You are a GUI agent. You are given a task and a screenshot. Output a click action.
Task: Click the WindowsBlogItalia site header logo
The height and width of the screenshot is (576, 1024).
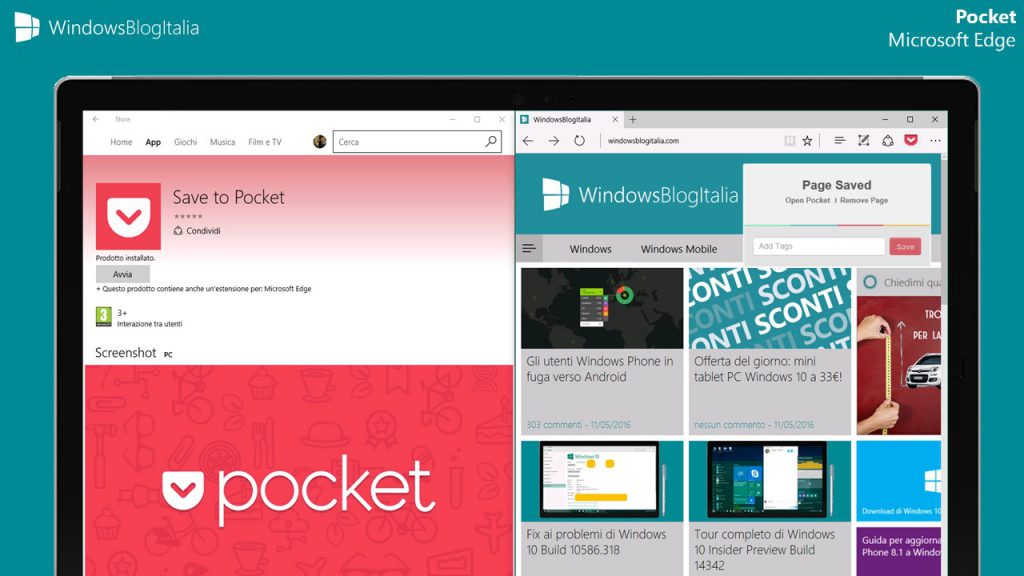click(640, 195)
